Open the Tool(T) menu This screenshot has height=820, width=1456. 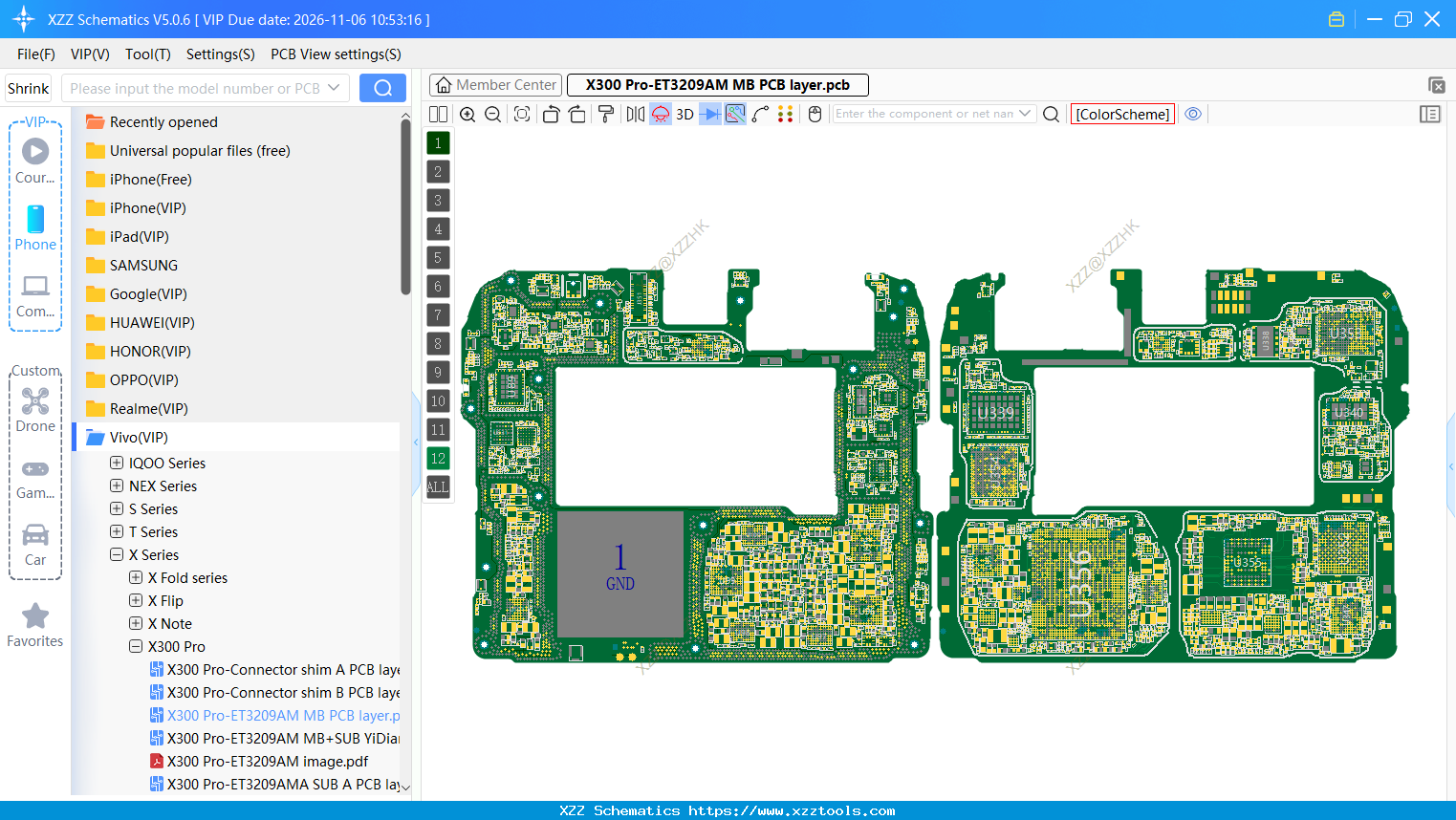pos(147,54)
